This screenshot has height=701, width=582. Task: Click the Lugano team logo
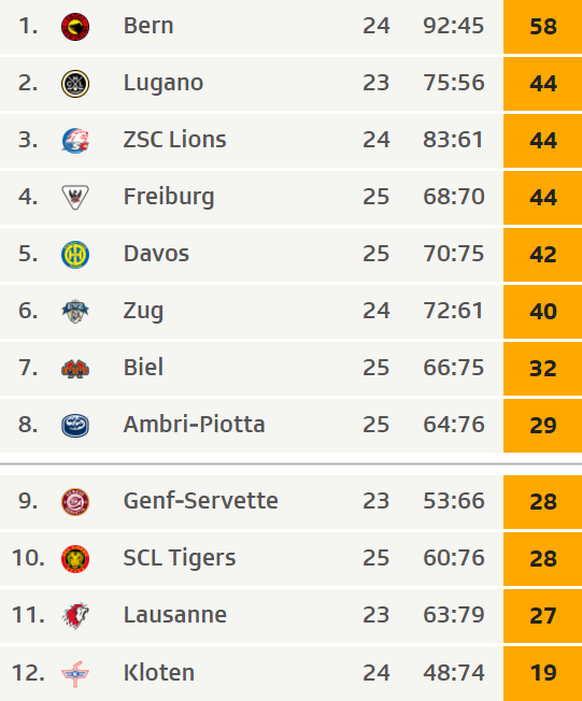[x=75, y=84]
